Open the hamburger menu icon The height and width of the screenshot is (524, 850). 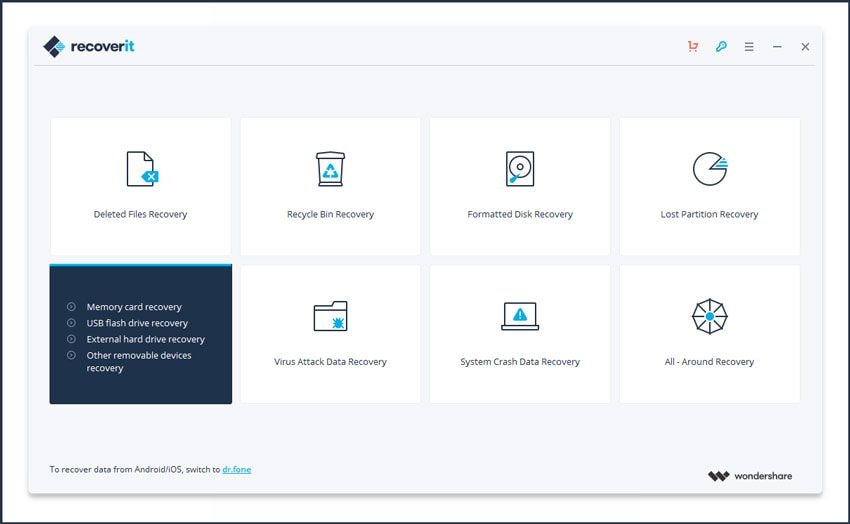pos(749,47)
